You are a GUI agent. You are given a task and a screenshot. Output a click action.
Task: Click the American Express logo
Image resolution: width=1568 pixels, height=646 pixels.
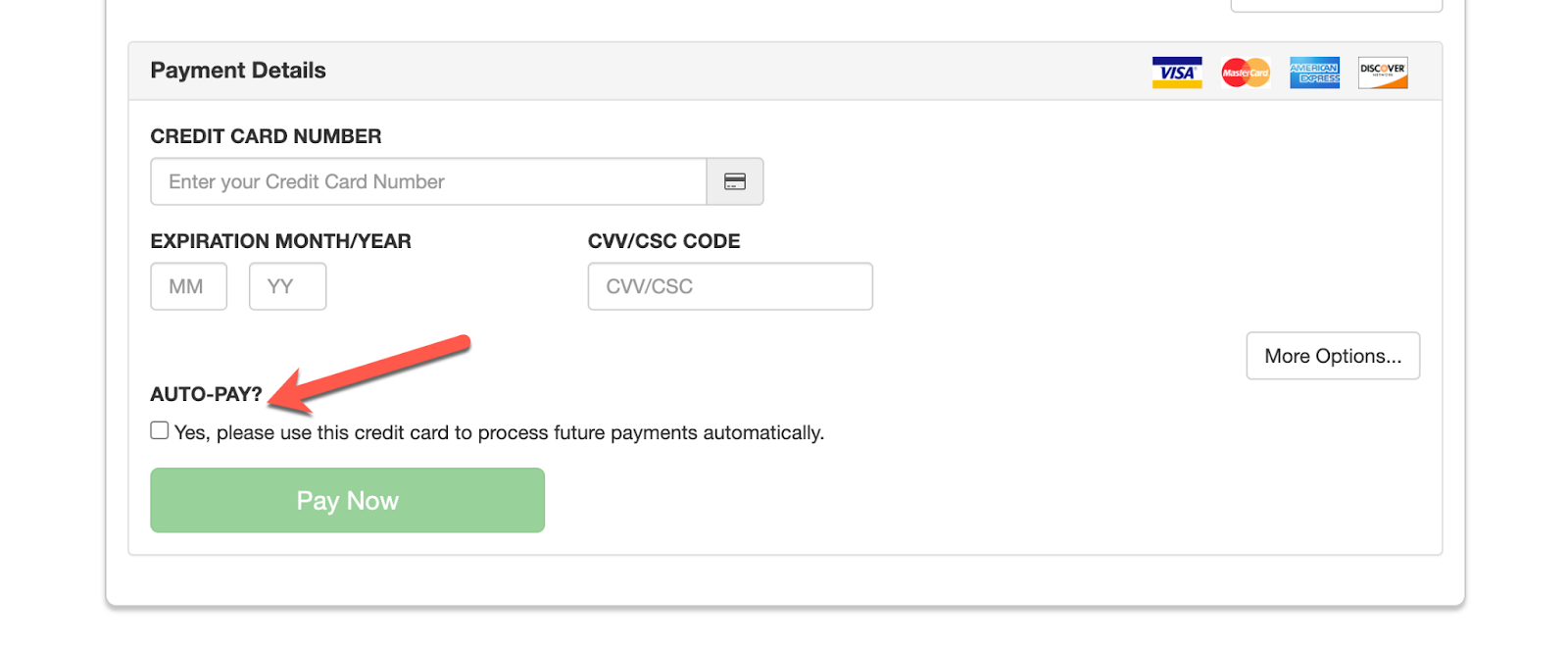point(1314,73)
